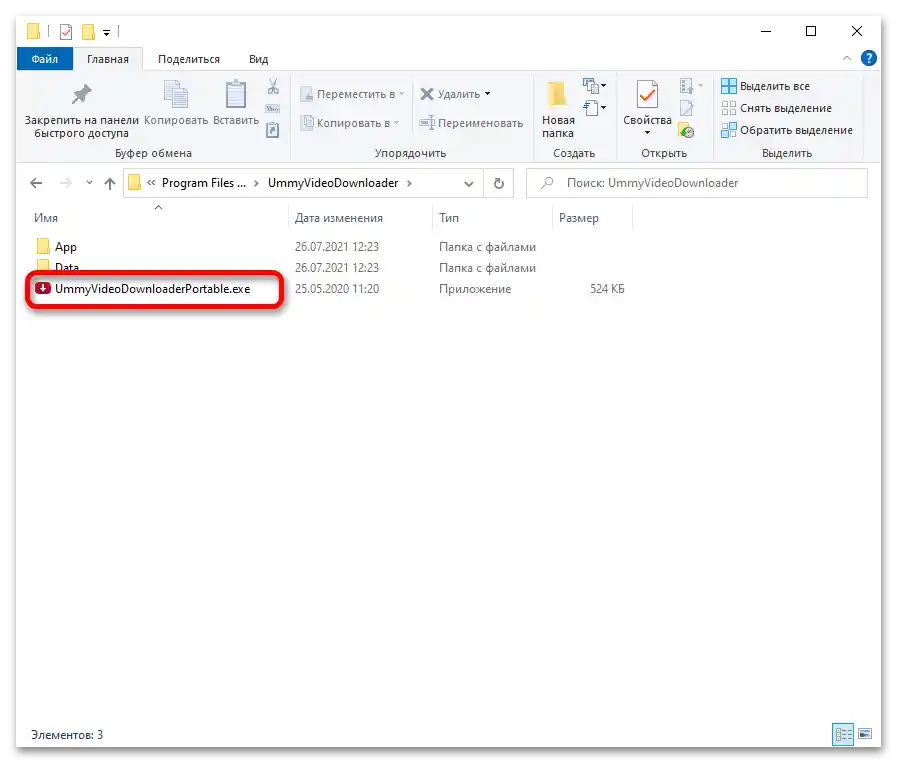Screen dimensions: 897x763
Task: Click the 524 КБ size cell
Action: pyautogui.click(x=607, y=289)
